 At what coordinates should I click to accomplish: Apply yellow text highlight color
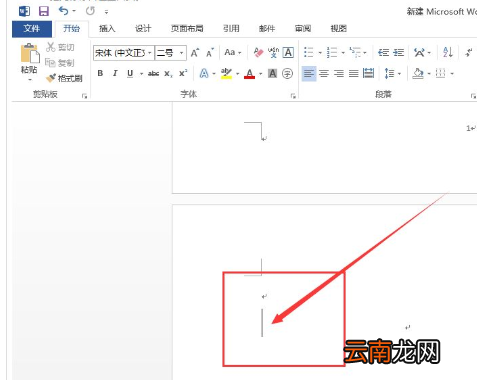226,73
